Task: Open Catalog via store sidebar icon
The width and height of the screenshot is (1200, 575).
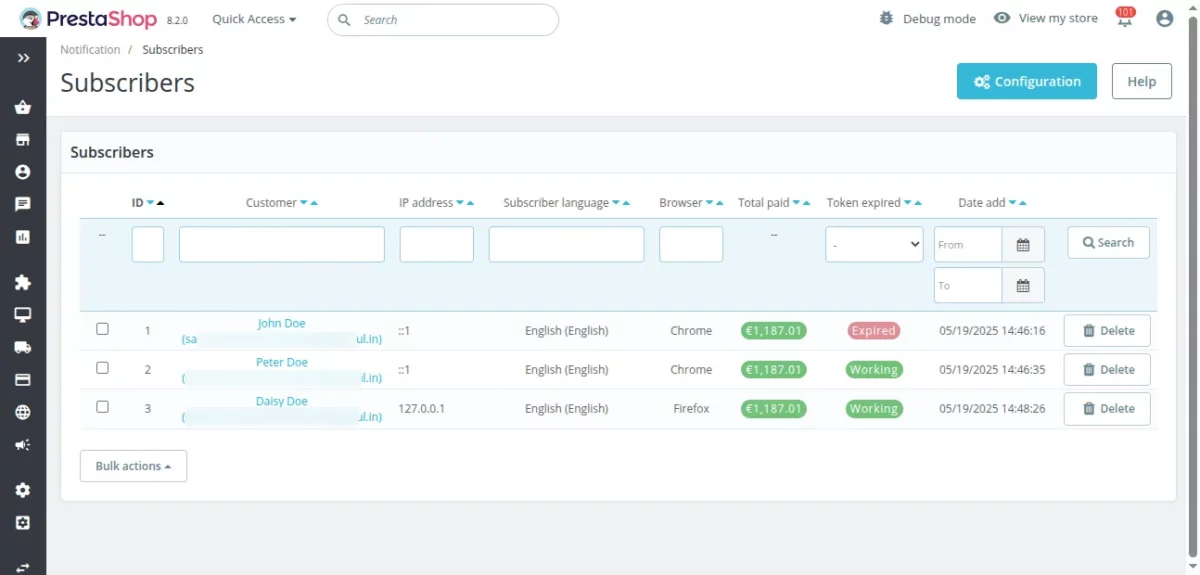Action: click(23, 140)
